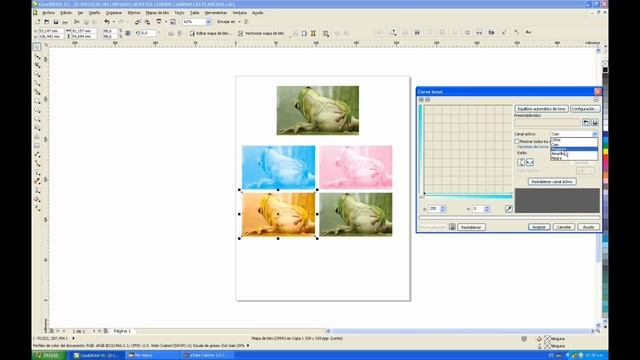Click the Windows Inicio start button
Screen dimensions: 640x360
pos(49,355)
